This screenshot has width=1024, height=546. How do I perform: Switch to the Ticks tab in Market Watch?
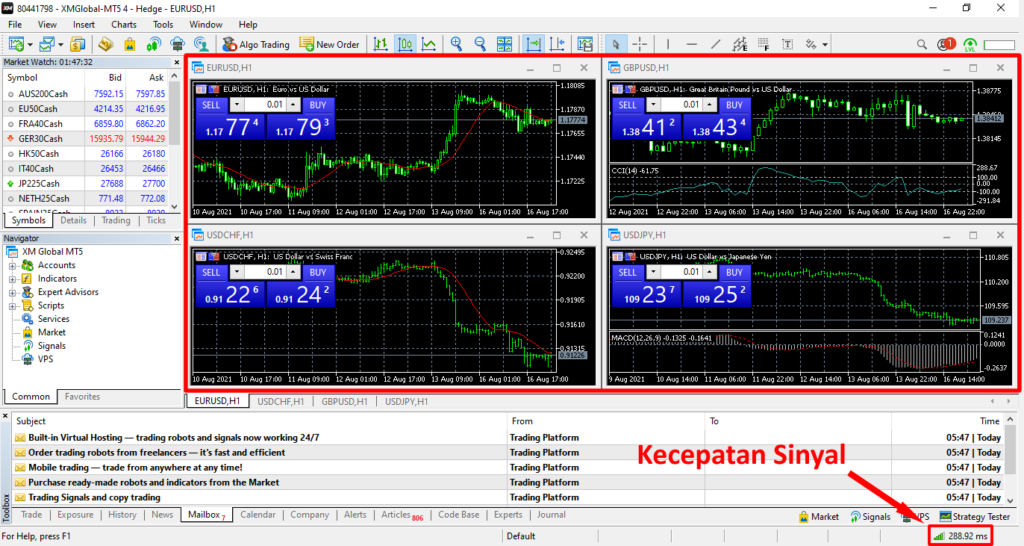click(156, 221)
